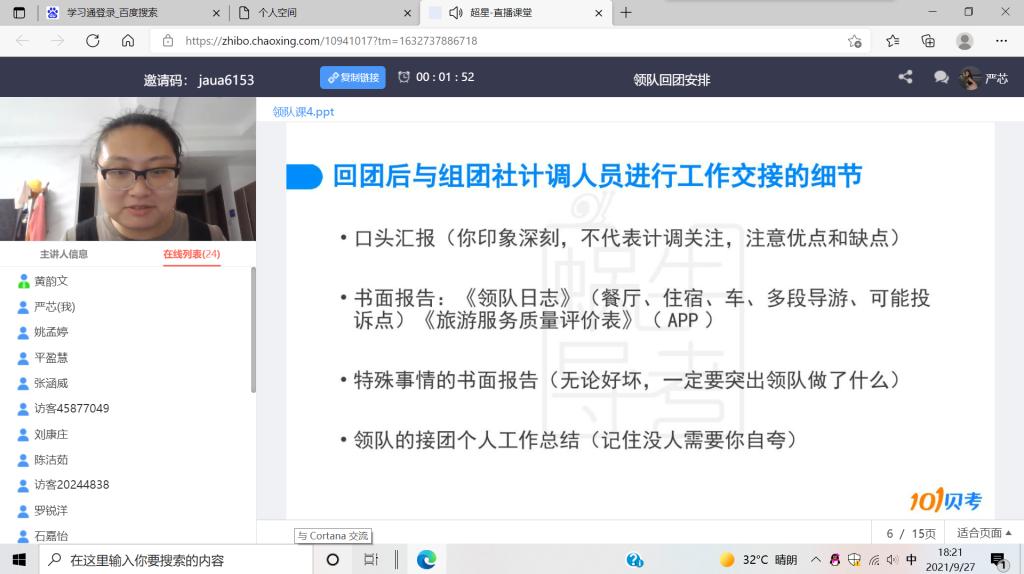Open Microsoft Edge from the taskbar
The width and height of the screenshot is (1024, 574).
(426, 560)
